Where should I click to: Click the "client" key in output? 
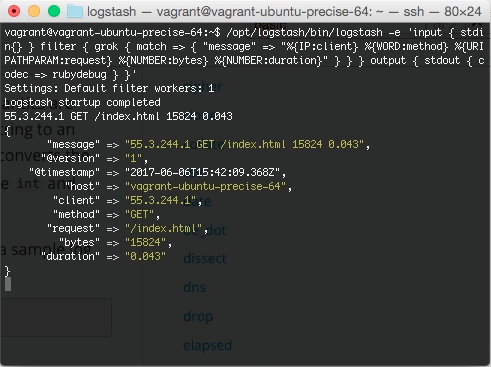pyautogui.click(x=76, y=200)
